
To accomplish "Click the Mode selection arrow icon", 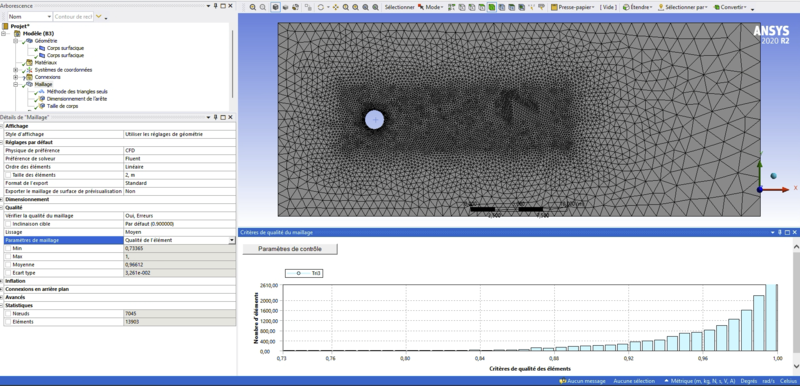I will click(x=421, y=7).
